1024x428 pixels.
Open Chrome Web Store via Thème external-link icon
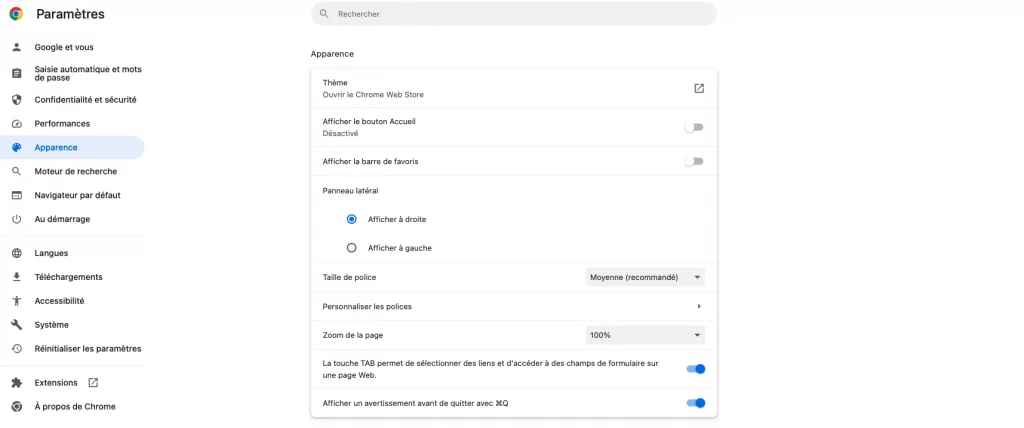[699, 88]
